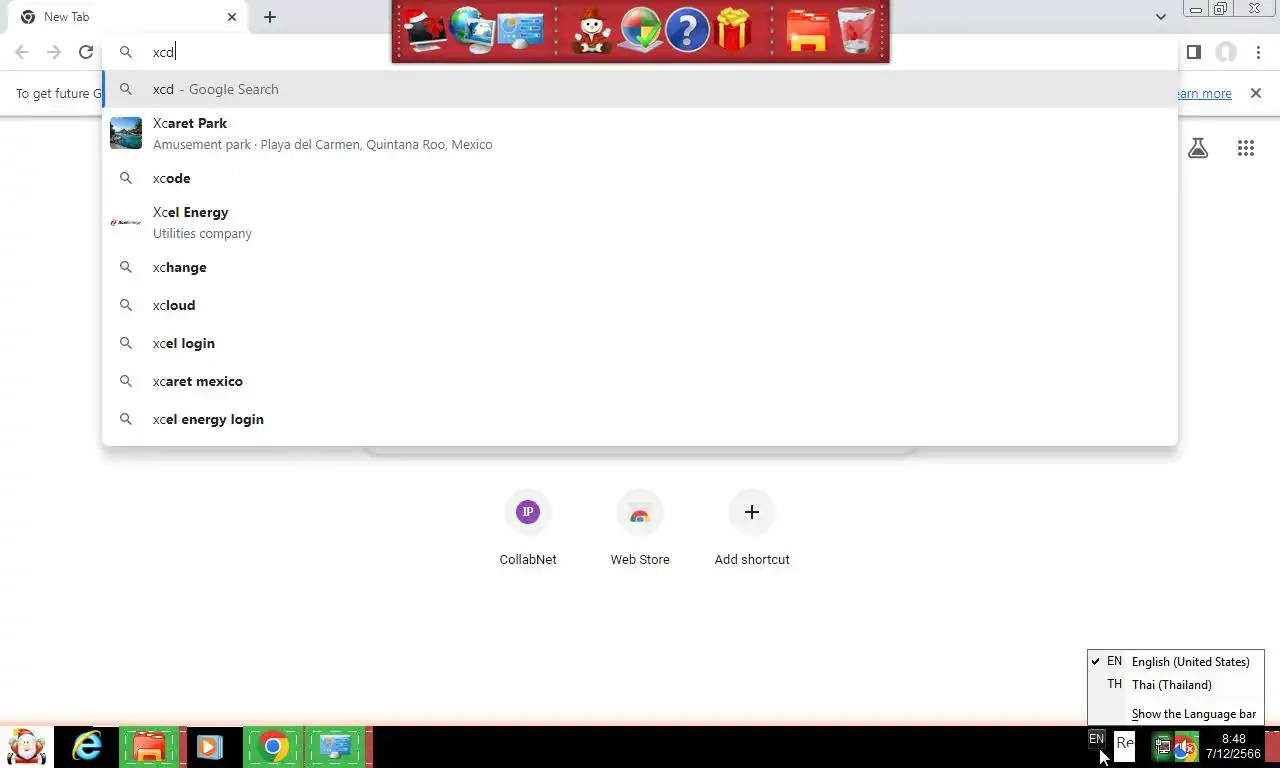Viewport: 1280px width, 768px height.
Task: Select Thai (Thailand) input language
Action: coord(1176,685)
